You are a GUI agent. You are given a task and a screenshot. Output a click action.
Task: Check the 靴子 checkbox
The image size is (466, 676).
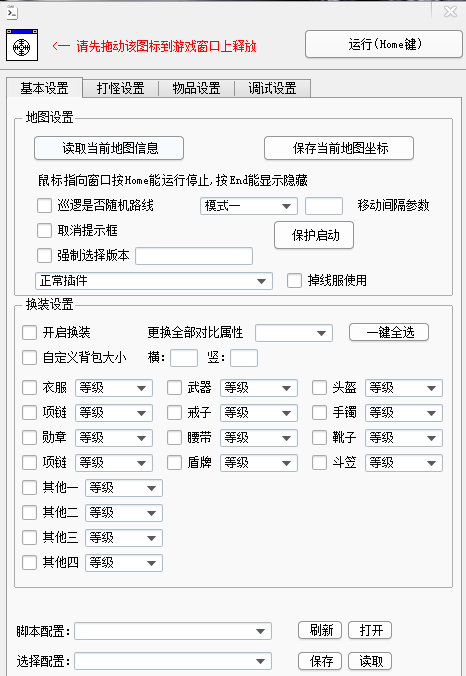(319, 438)
